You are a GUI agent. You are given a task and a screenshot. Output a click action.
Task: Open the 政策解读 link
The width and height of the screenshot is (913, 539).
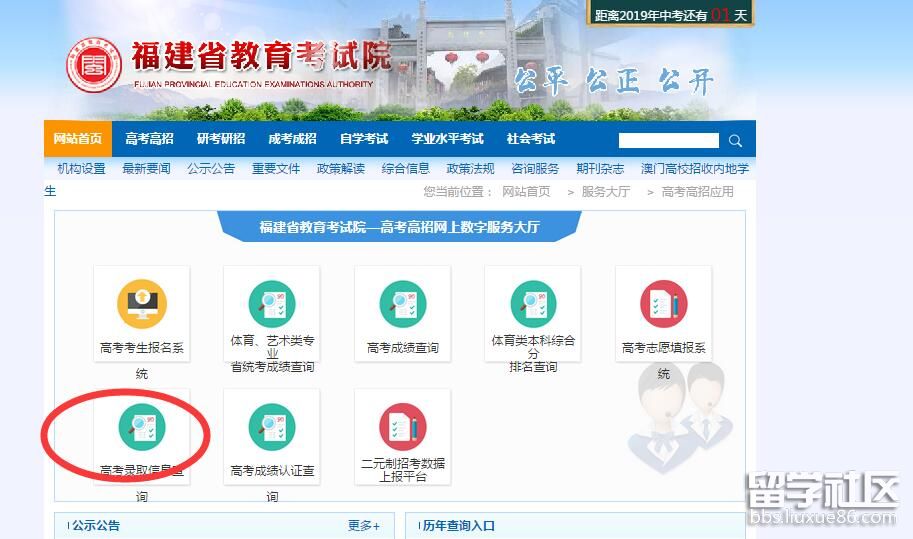pyautogui.click(x=341, y=168)
